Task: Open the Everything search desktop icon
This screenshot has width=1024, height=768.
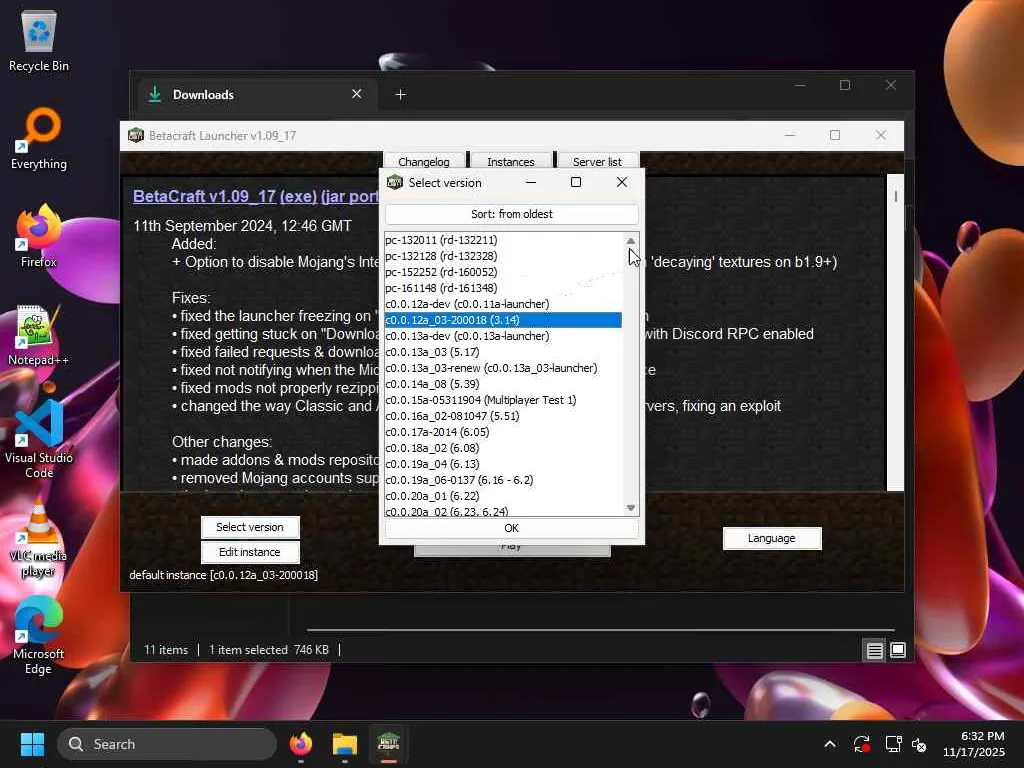Action: point(39,140)
